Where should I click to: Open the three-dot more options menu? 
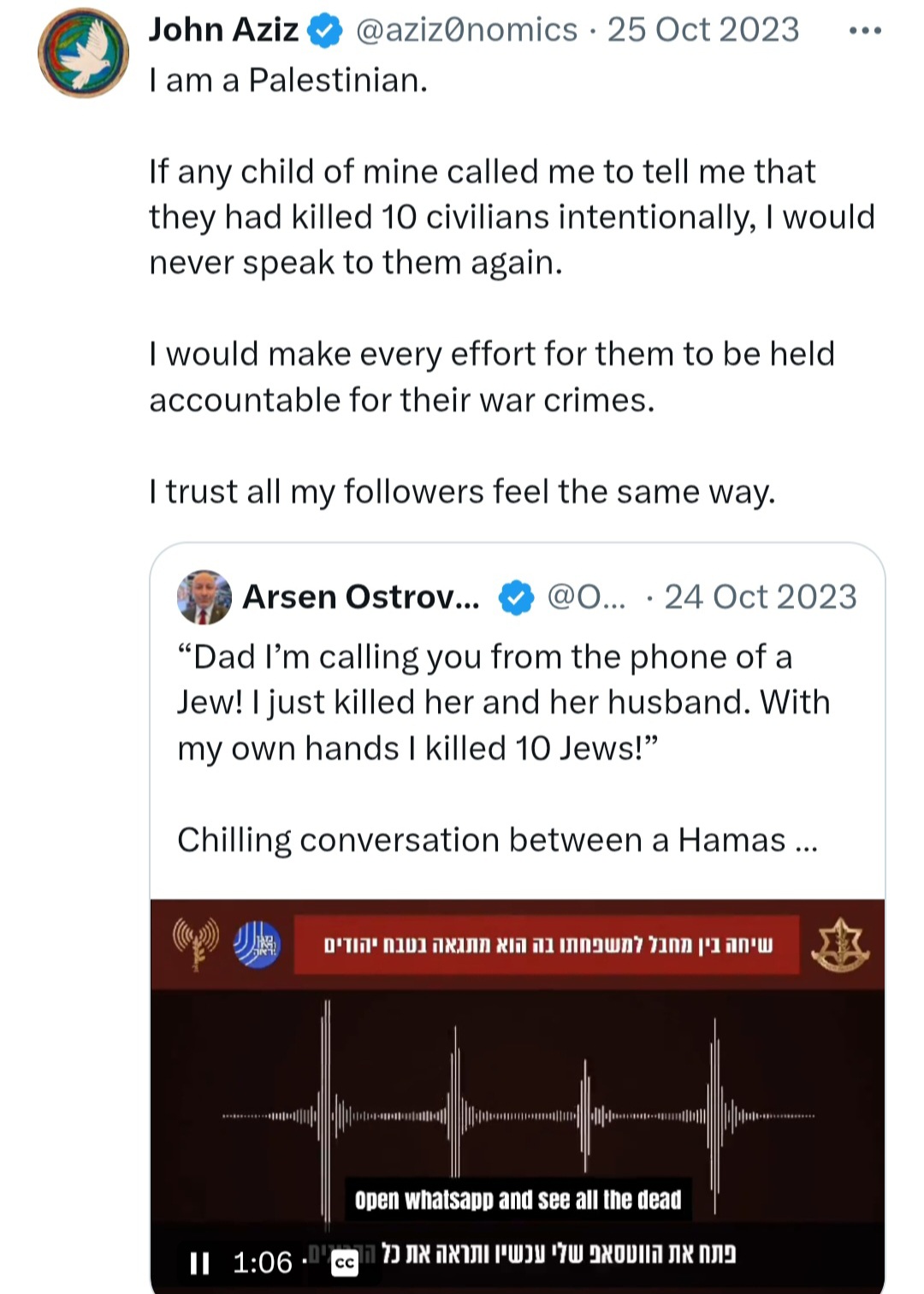pyautogui.click(x=865, y=31)
